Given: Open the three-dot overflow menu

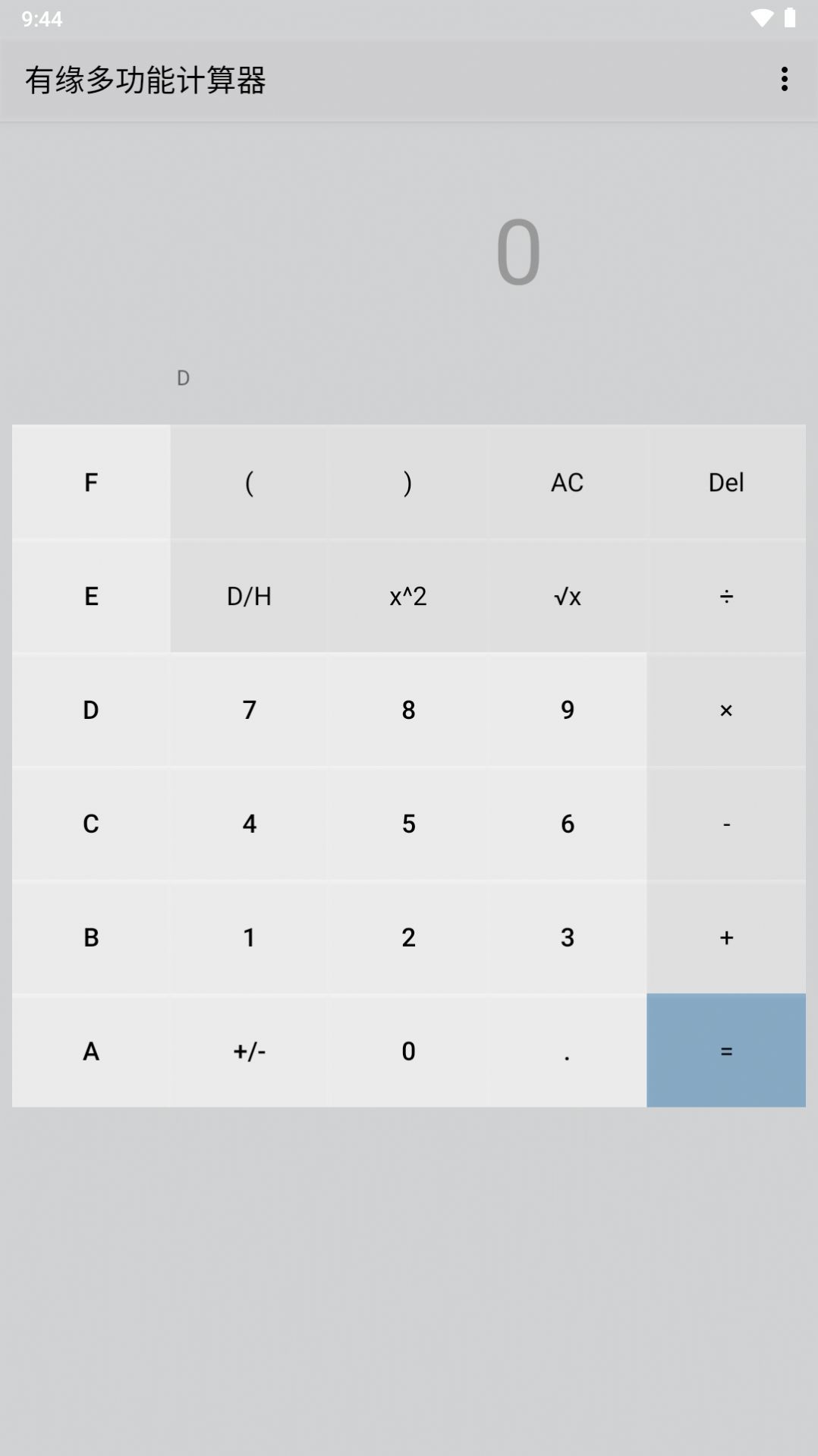Looking at the screenshot, I should pos(785,79).
